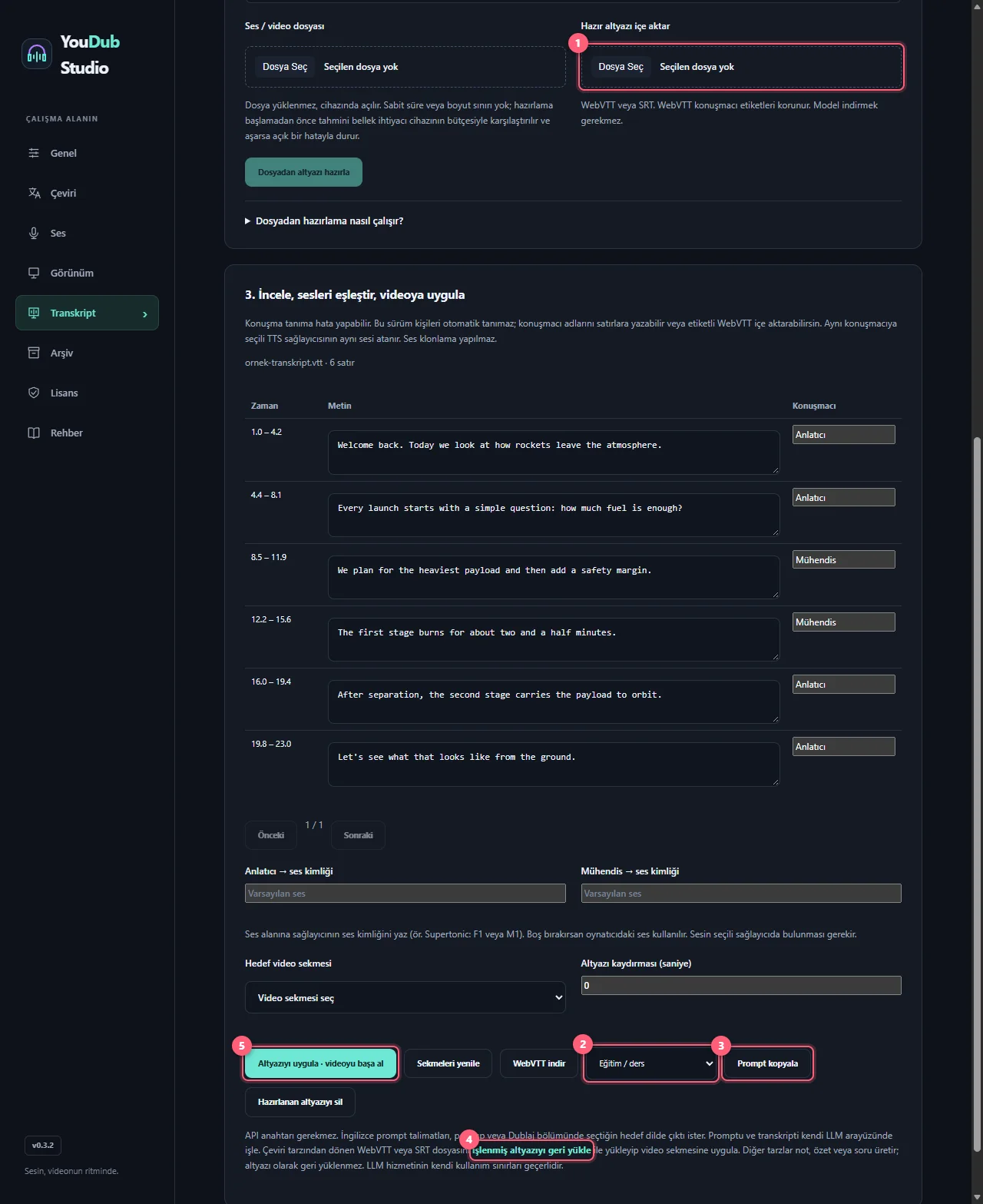Image resolution: width=983 pixels, height=1204 pixels.
Task: Click the Görünüm monitor icon in sidebar
Action: pos(34,273)
